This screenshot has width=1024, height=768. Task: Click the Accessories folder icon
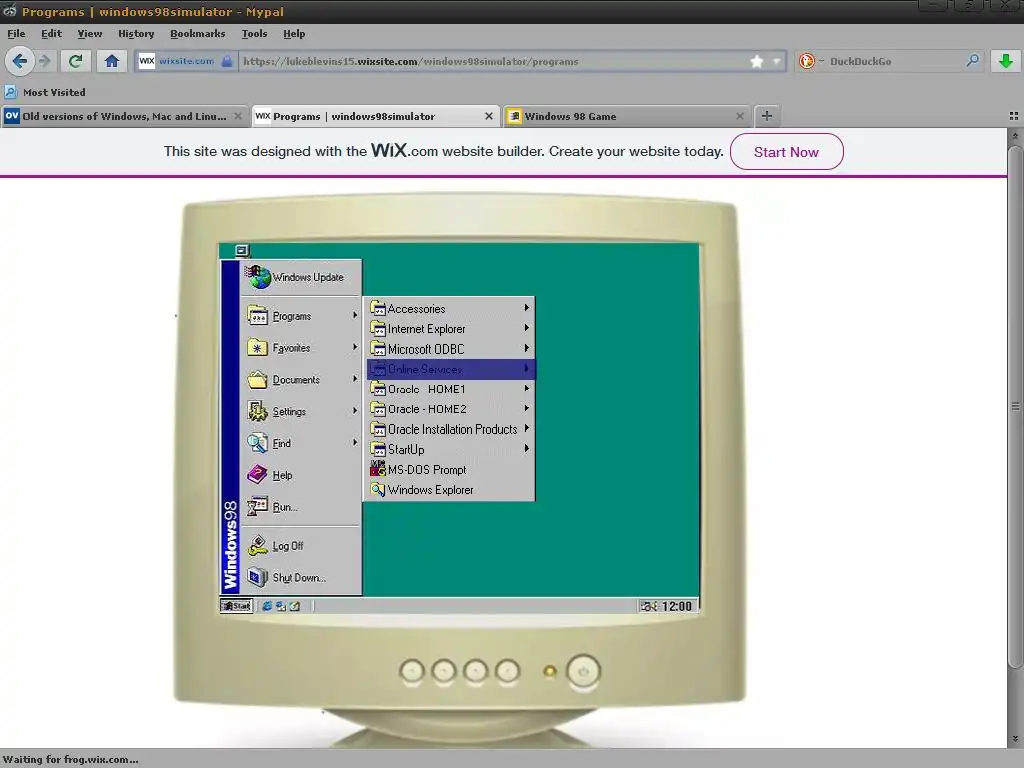pos(377,308)
